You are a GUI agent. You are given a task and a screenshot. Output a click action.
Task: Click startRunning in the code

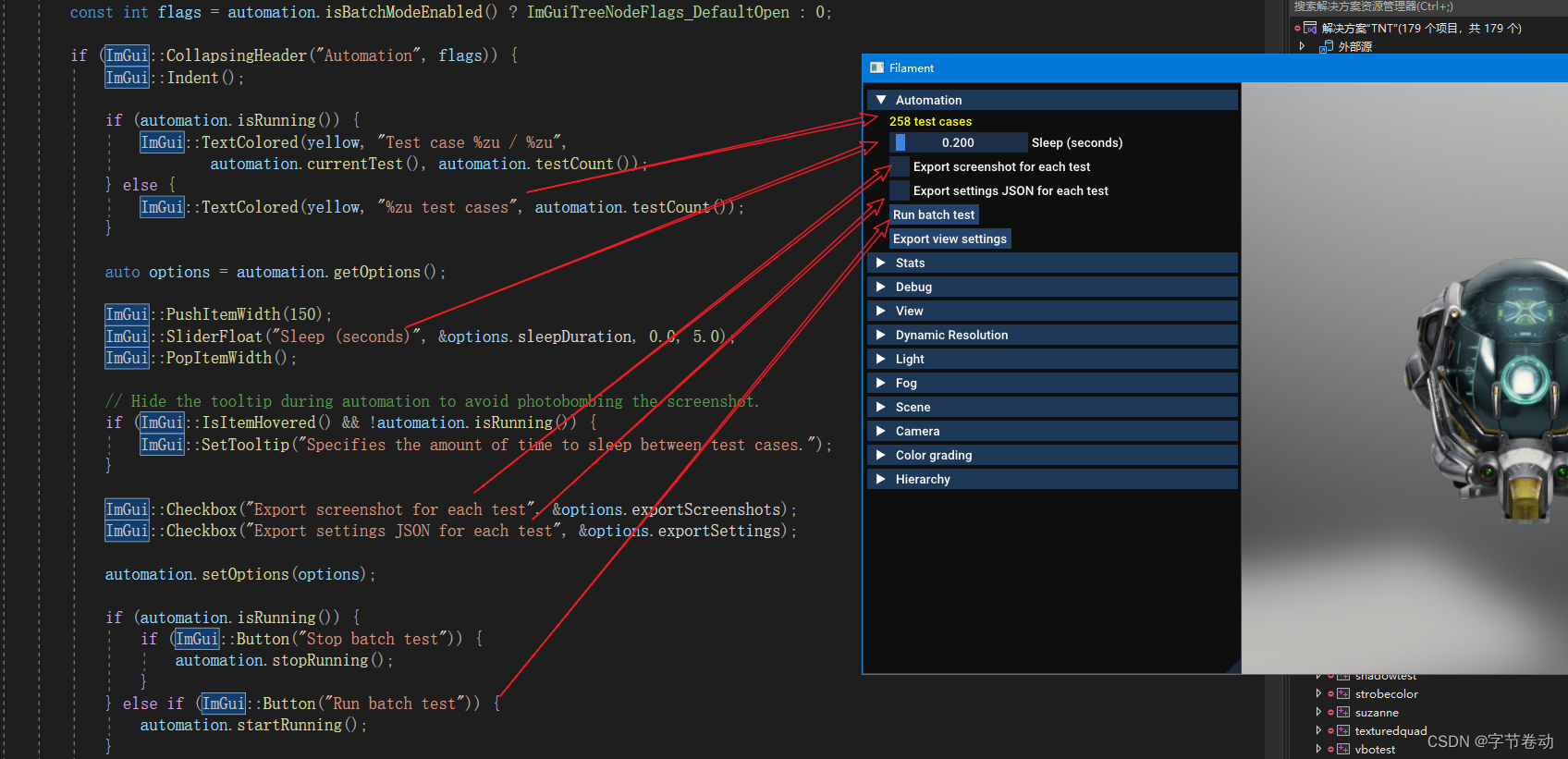pyautogui.click(x=289, y=725)
